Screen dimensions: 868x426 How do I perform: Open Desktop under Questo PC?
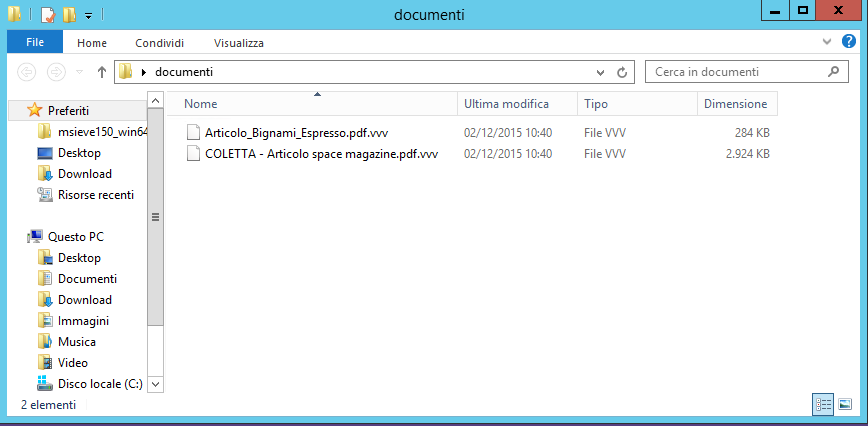pyautogui.click(x=79, y=258)
